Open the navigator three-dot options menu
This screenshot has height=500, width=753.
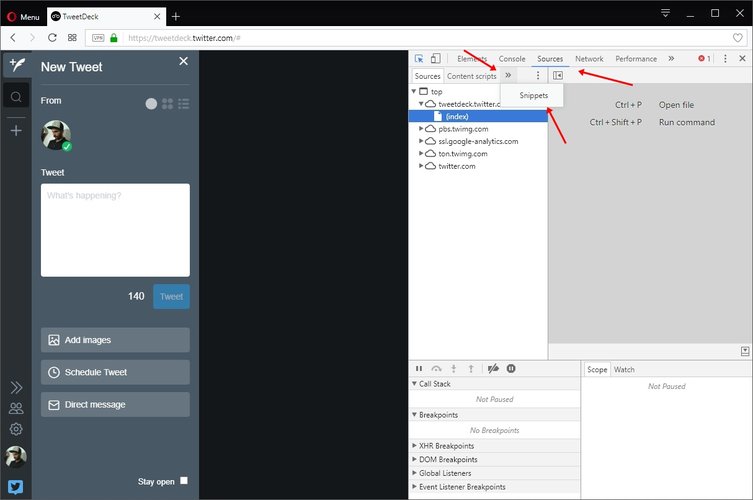point(538,75)
